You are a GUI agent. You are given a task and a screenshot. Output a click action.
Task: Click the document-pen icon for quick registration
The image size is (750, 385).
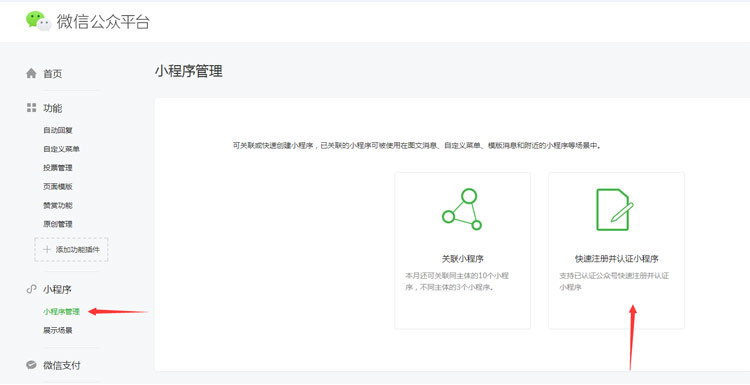615,209
